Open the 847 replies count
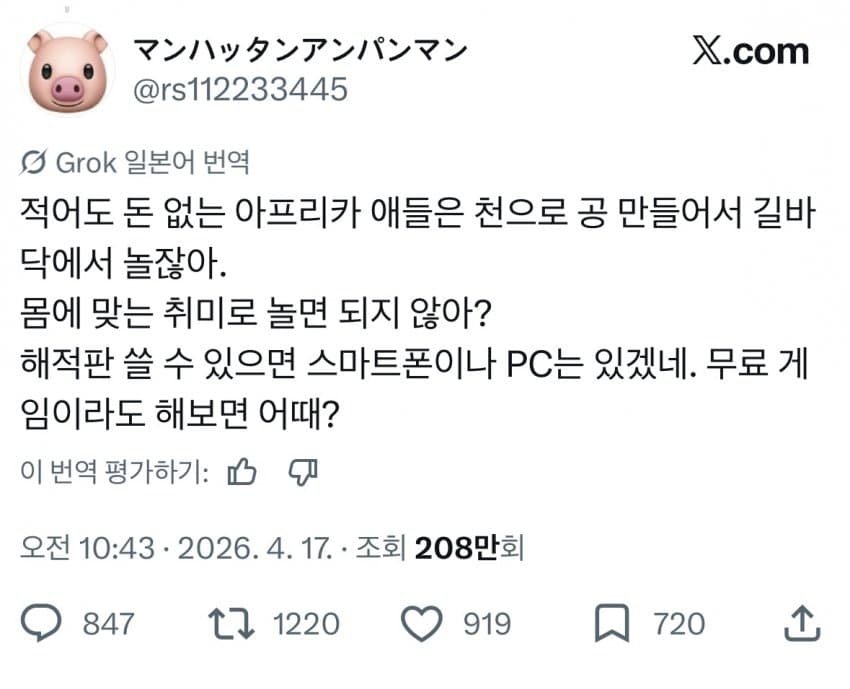The image size is (850, 689). 108,624
